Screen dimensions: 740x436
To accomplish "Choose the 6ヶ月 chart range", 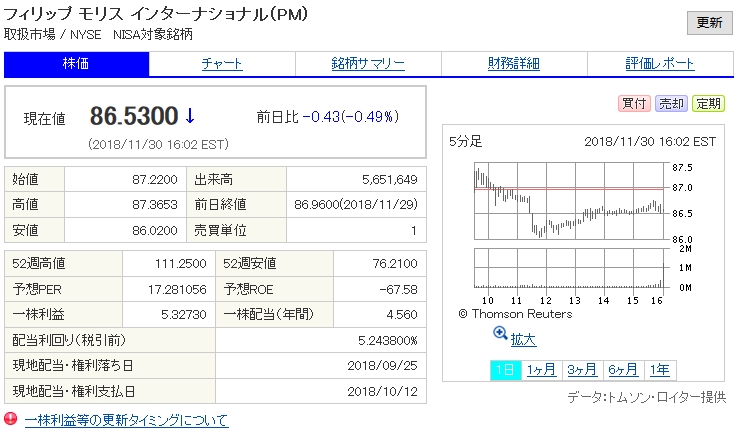I will pyautogui.click(x=623, y=369).
